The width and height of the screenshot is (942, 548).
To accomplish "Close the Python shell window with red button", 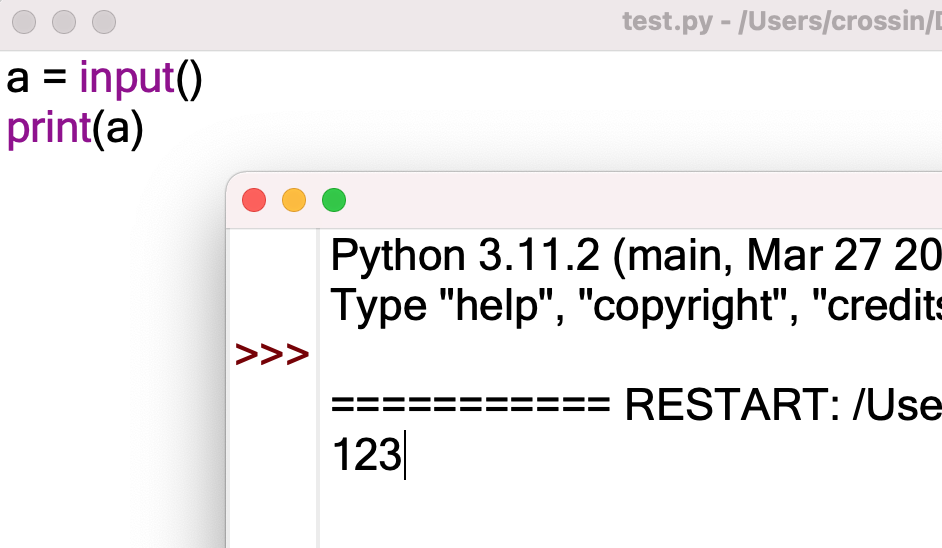I will 254,200.
